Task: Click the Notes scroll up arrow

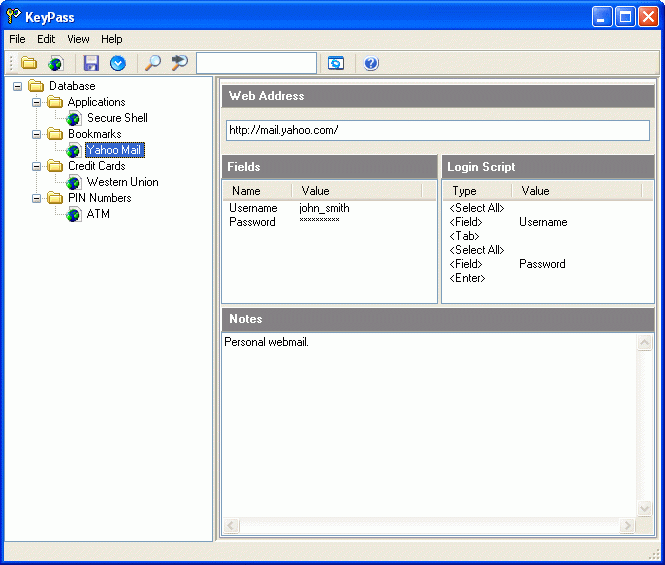Action: 644,342
